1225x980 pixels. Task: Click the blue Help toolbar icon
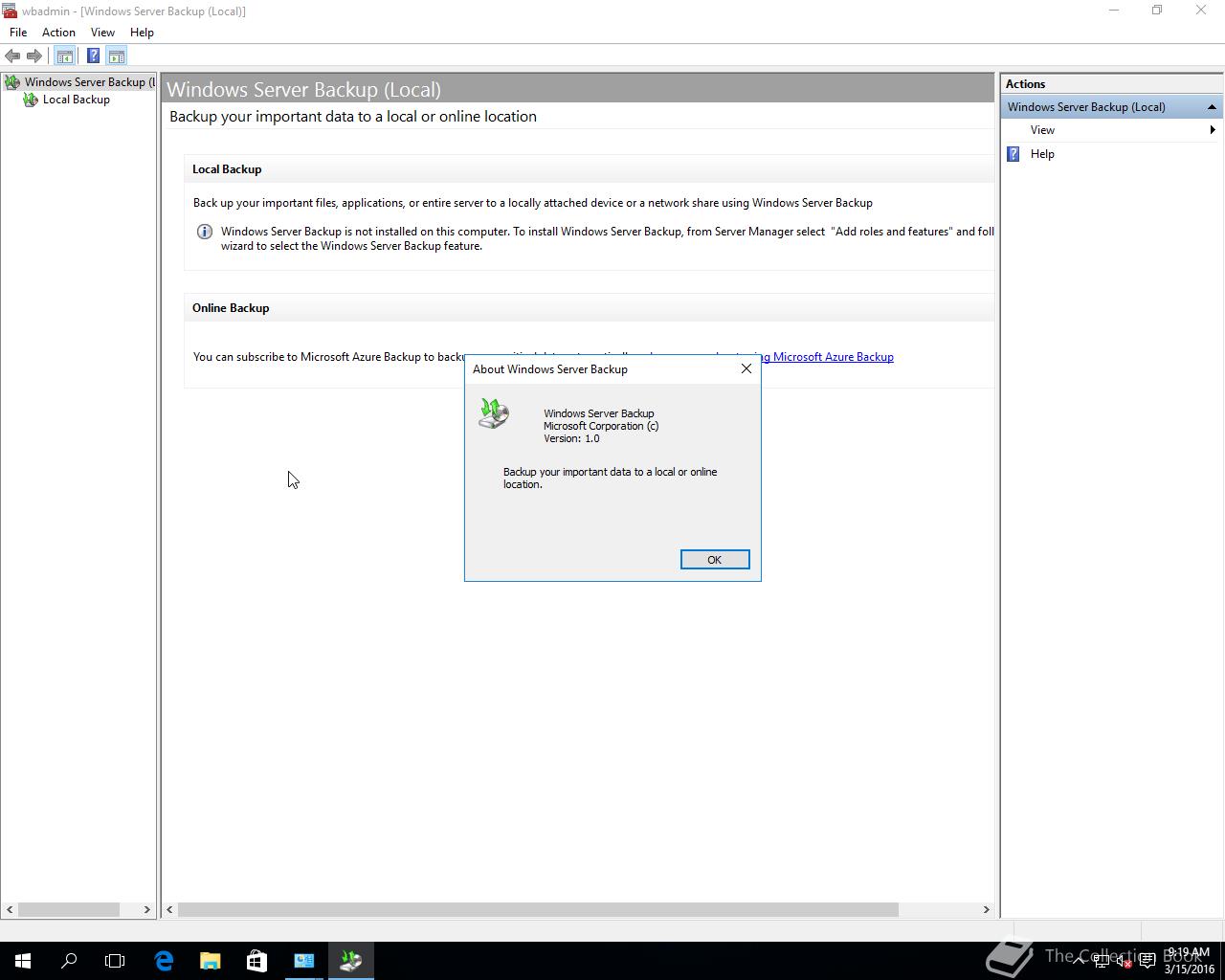point(93,56)
